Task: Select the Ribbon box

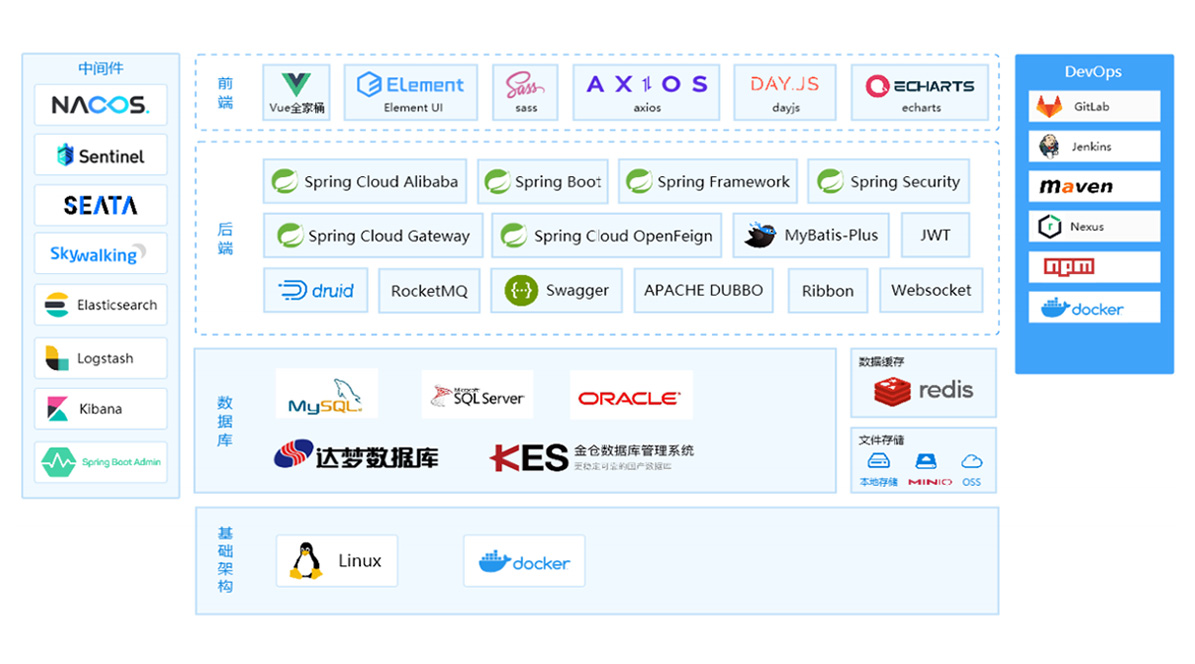Action: pos(828,290)
